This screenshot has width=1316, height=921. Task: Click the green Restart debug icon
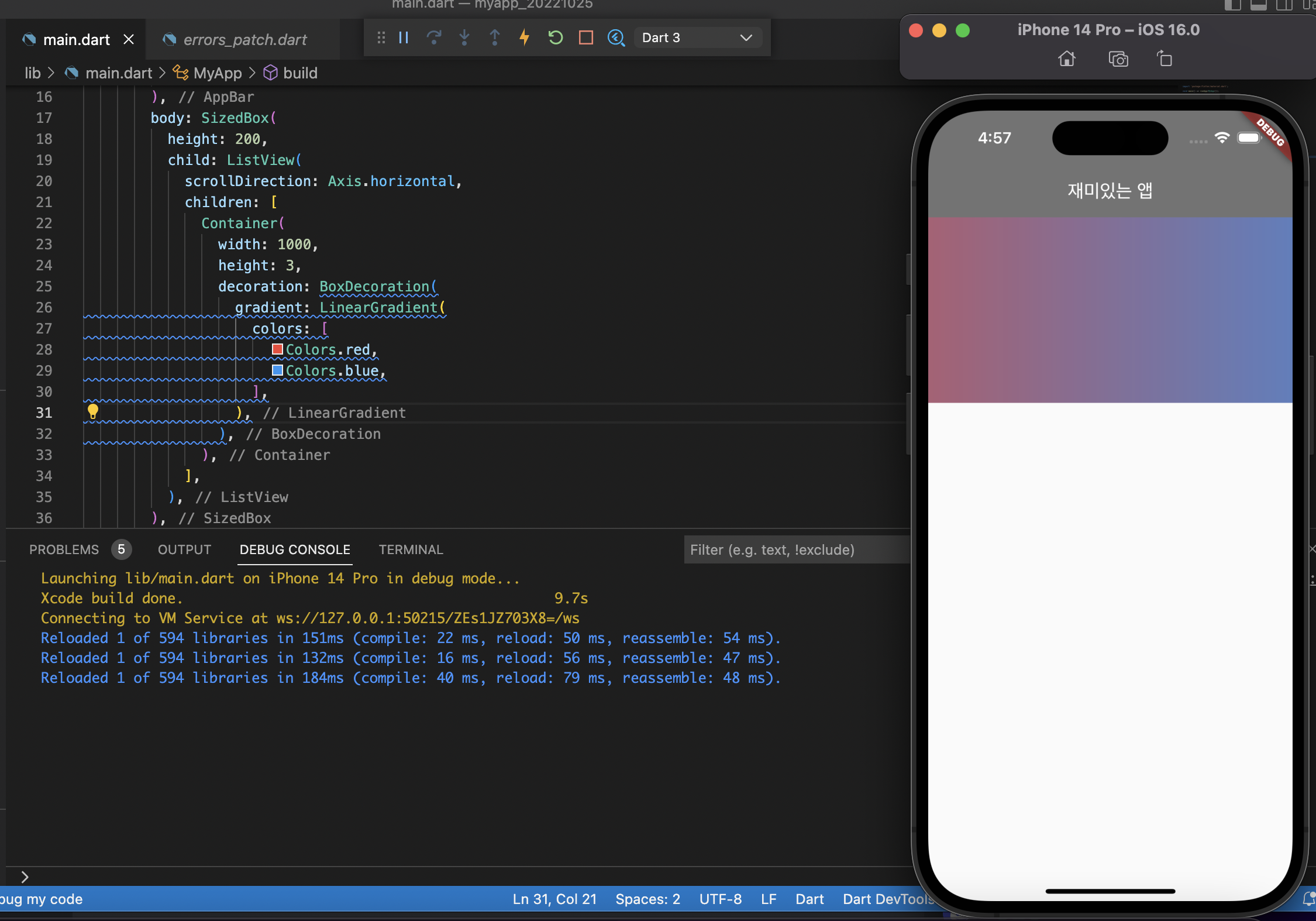(x=555, y=38)
